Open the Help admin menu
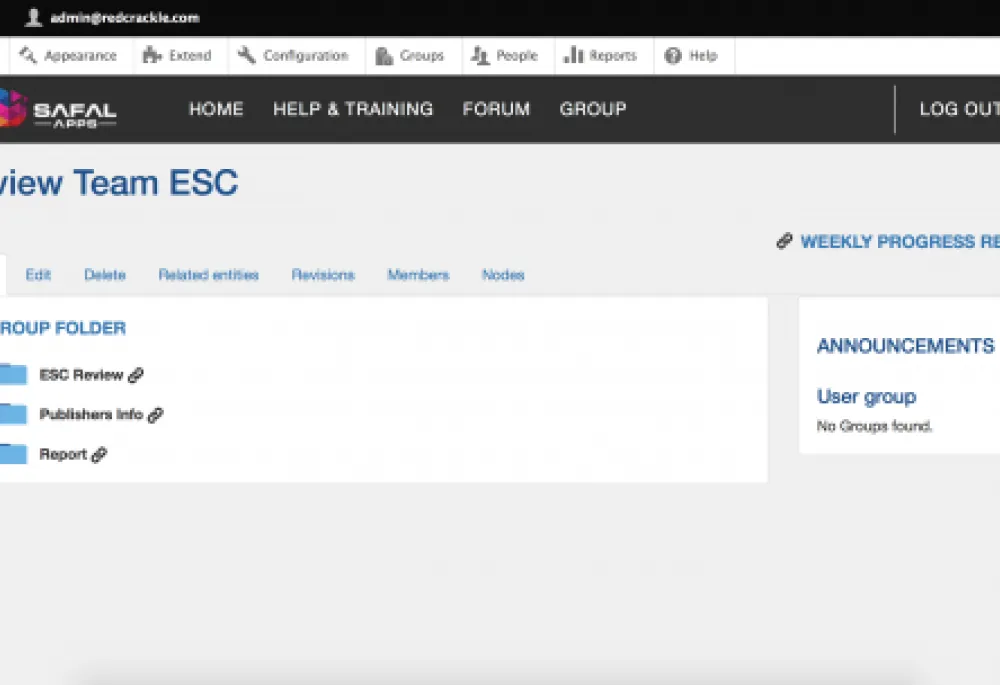Screen dimensions: 1000x685 (x=703, y=56)
